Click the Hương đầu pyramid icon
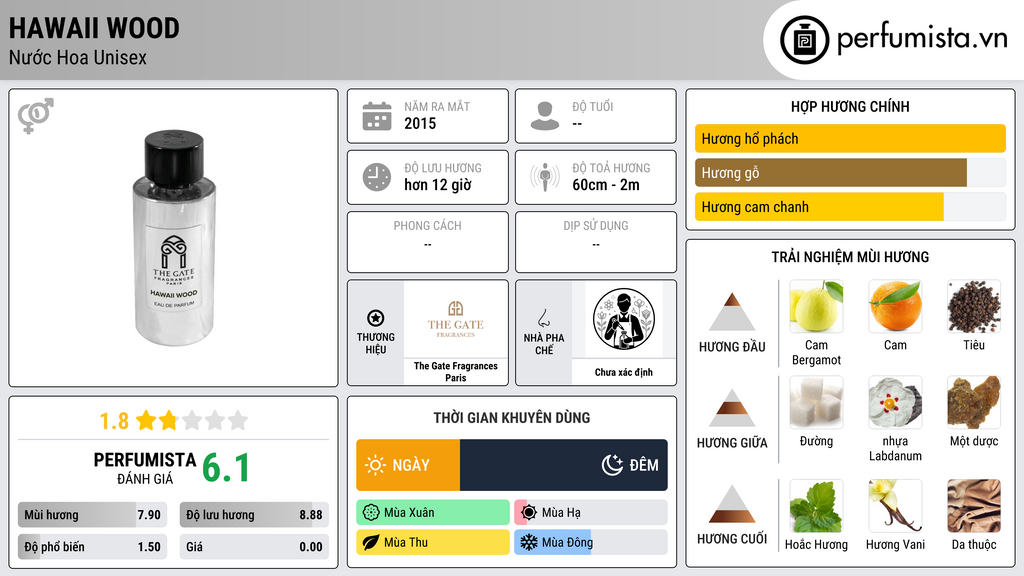The width and height of the screenshot is (1024, 576). coord(732,312)
